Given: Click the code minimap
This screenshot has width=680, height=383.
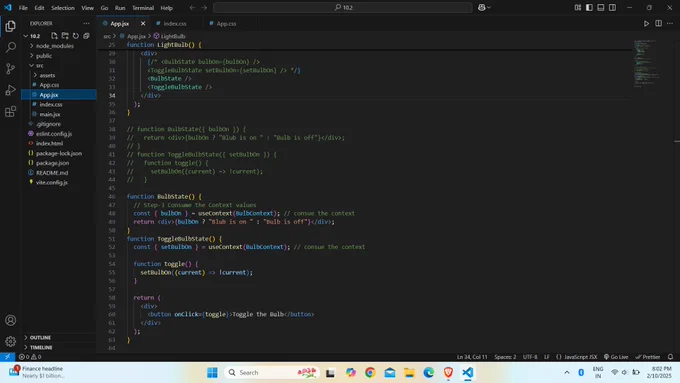Looking at the screenshot, I should point(646,63).
